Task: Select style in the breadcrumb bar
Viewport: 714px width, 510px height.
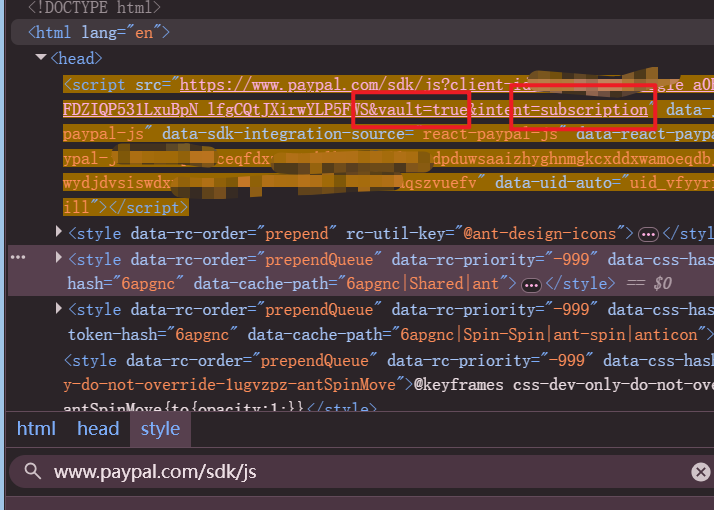Action: pos(160,428)
